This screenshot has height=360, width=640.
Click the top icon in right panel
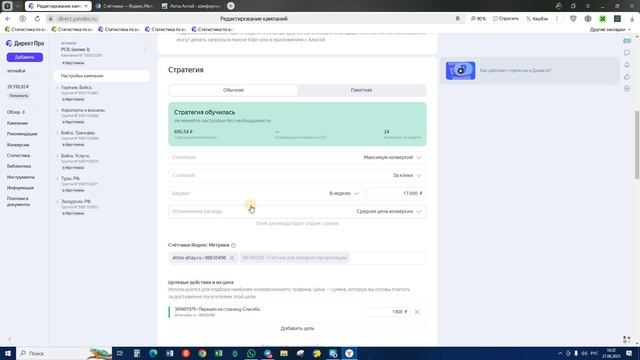pyautogui.click(x=627, y=40)
